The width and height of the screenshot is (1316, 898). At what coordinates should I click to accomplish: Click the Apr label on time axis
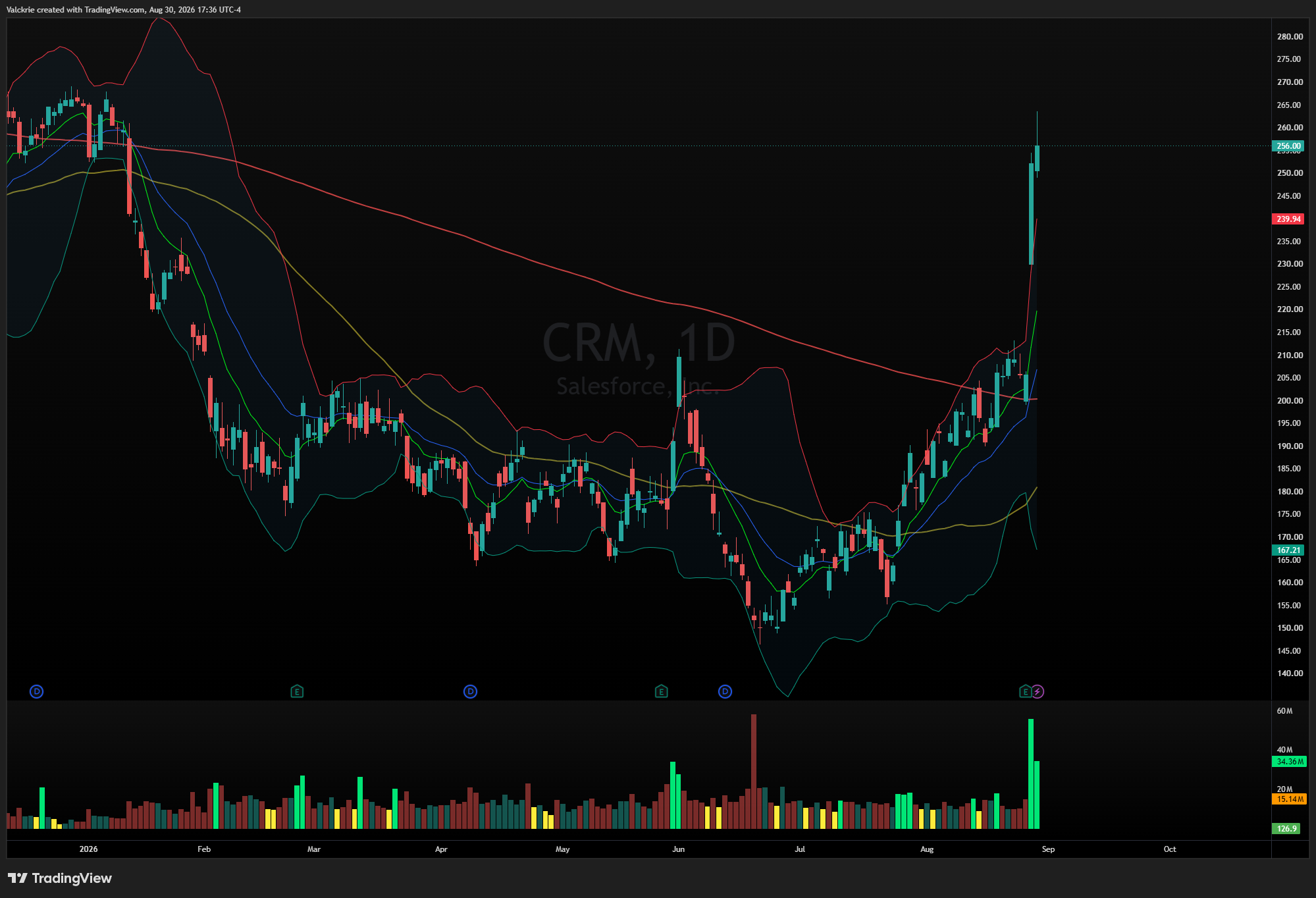pos(441,849)
